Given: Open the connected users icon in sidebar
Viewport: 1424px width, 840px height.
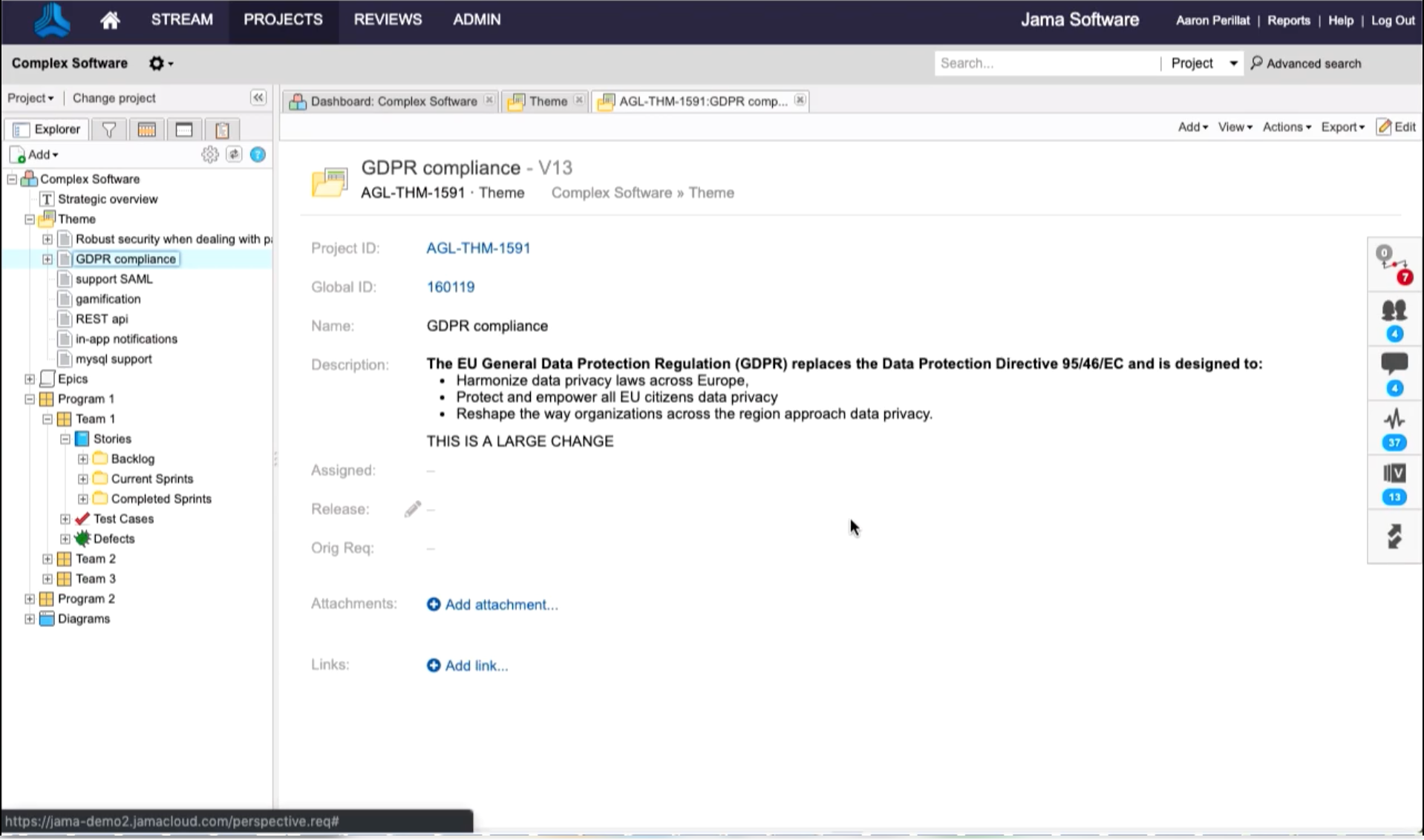Looking at the screenshot, I should [1394, 312].
